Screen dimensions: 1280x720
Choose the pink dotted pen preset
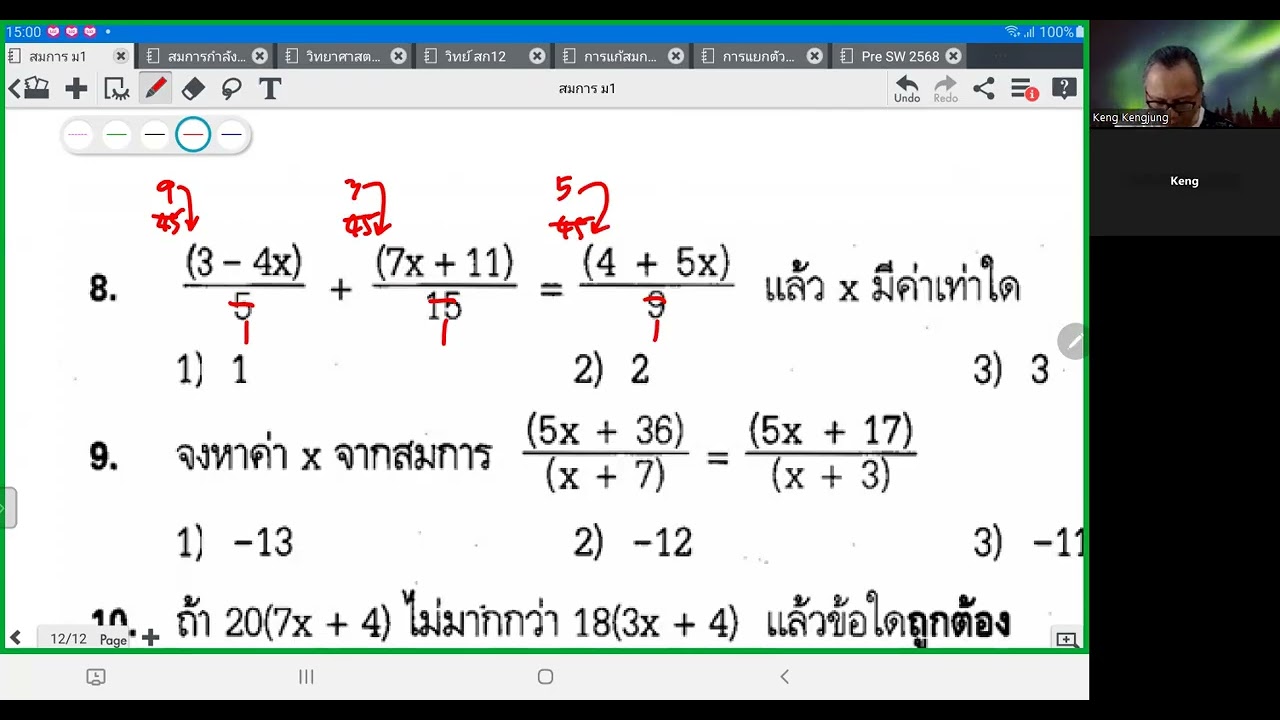78,134
